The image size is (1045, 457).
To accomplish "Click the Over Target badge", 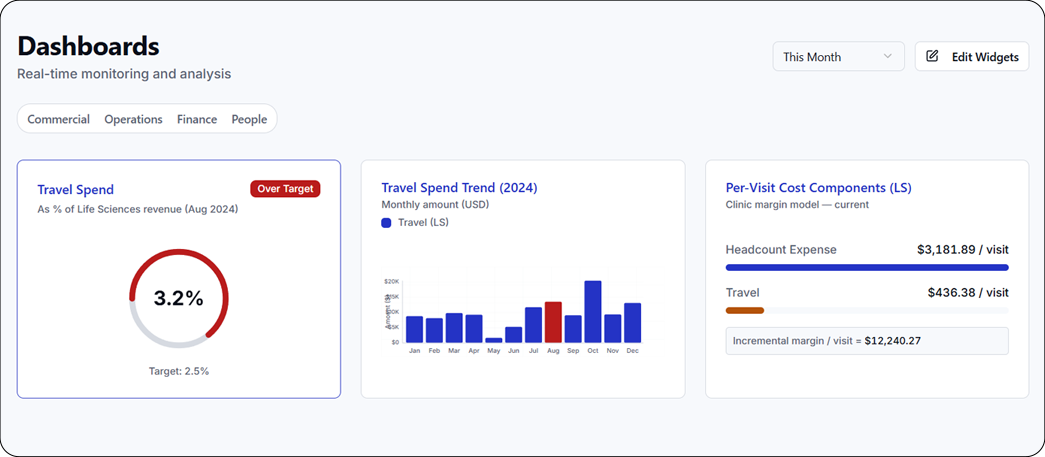I will click(x=285, y=189).
